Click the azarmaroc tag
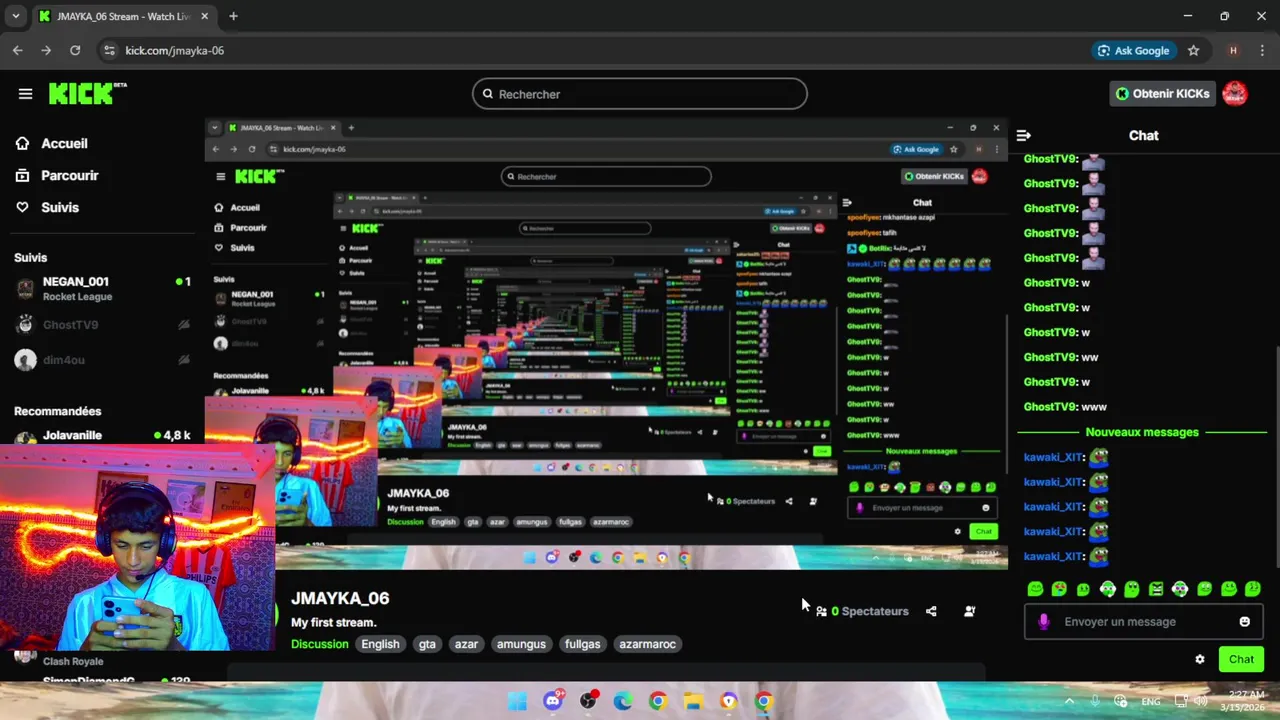The height and width of the screenshot is (720, 1280). [647, 644]
